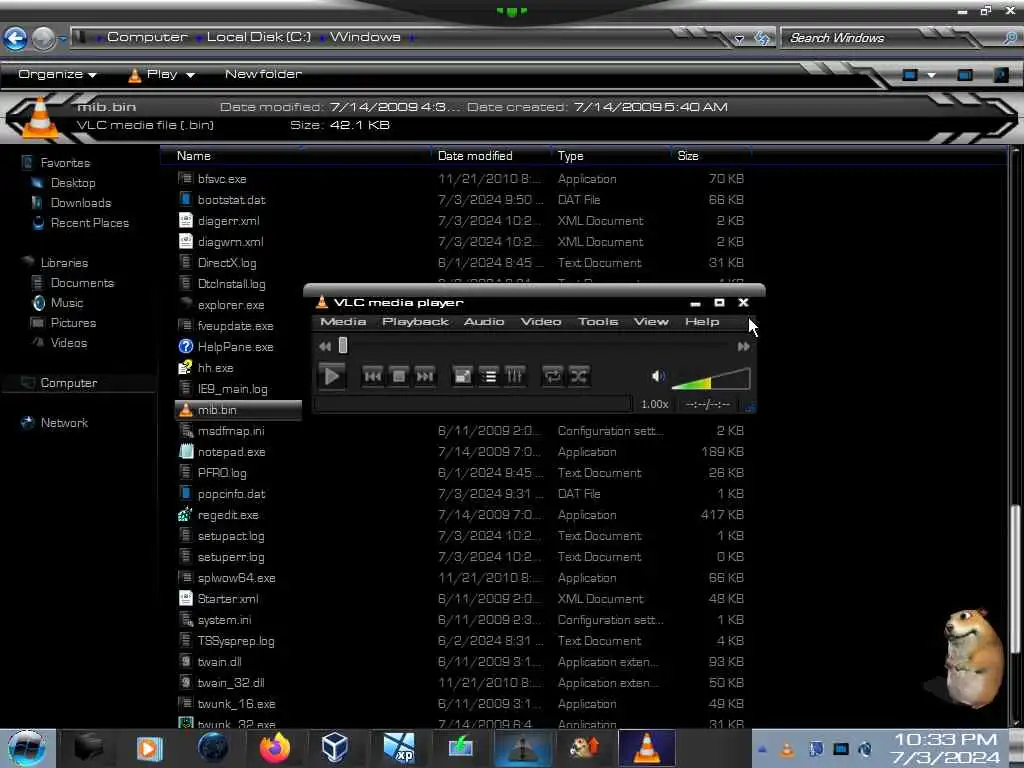The width and height of the screenshot is (1024, 768).
Task: Select Computer in the address breadcrumb
Action: coord(147,37)
